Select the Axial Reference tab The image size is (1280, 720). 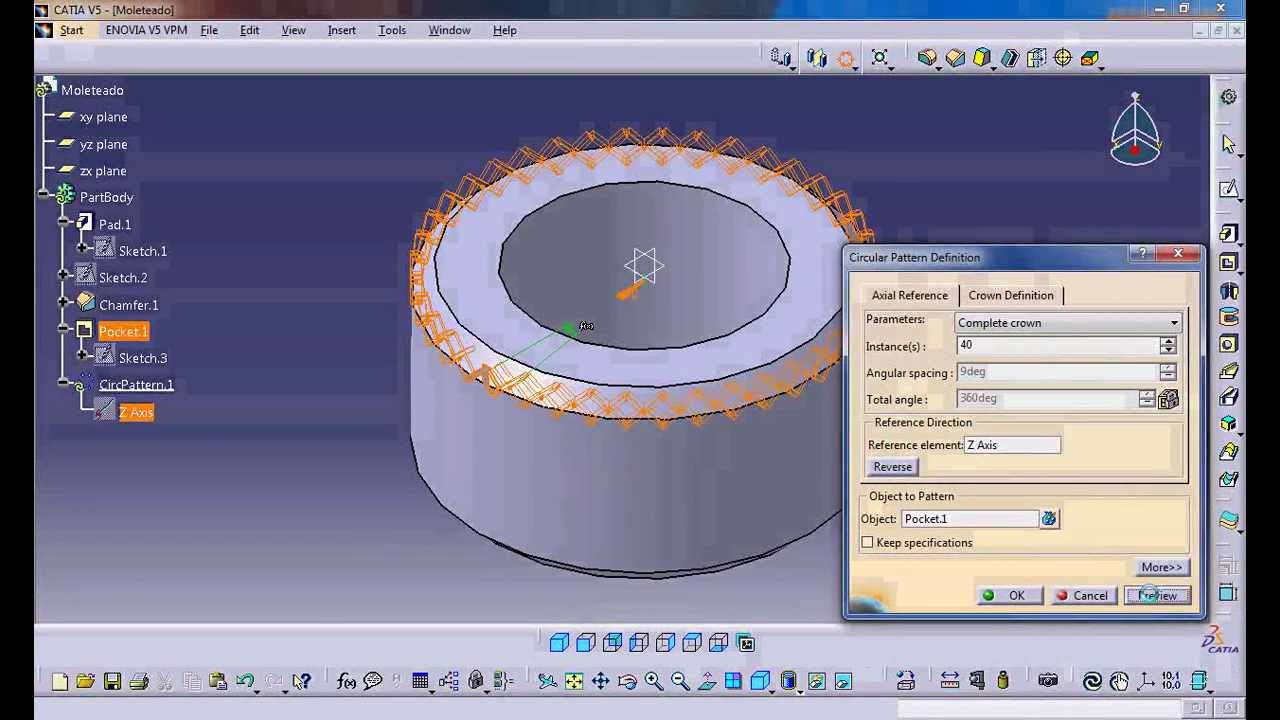tap(909, 295)
